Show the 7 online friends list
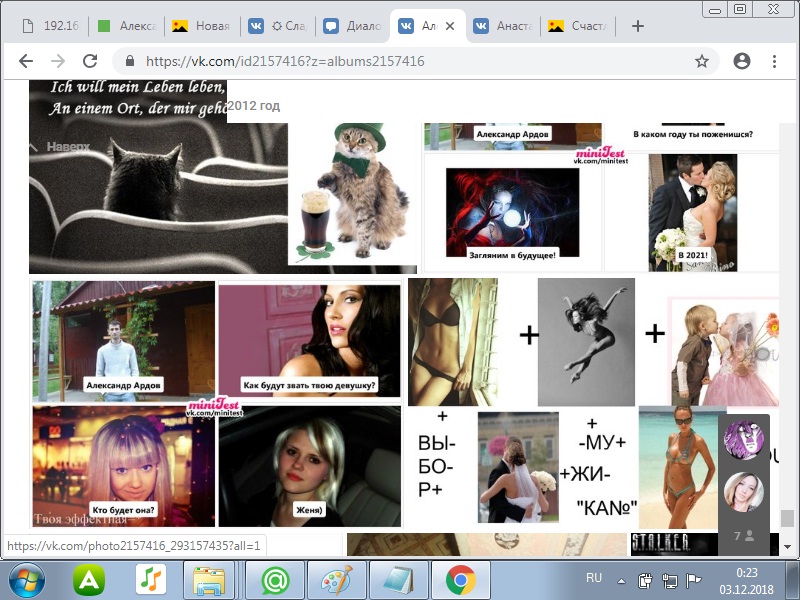The height and width of the screenshot is (600, 800). coord(744,536)
